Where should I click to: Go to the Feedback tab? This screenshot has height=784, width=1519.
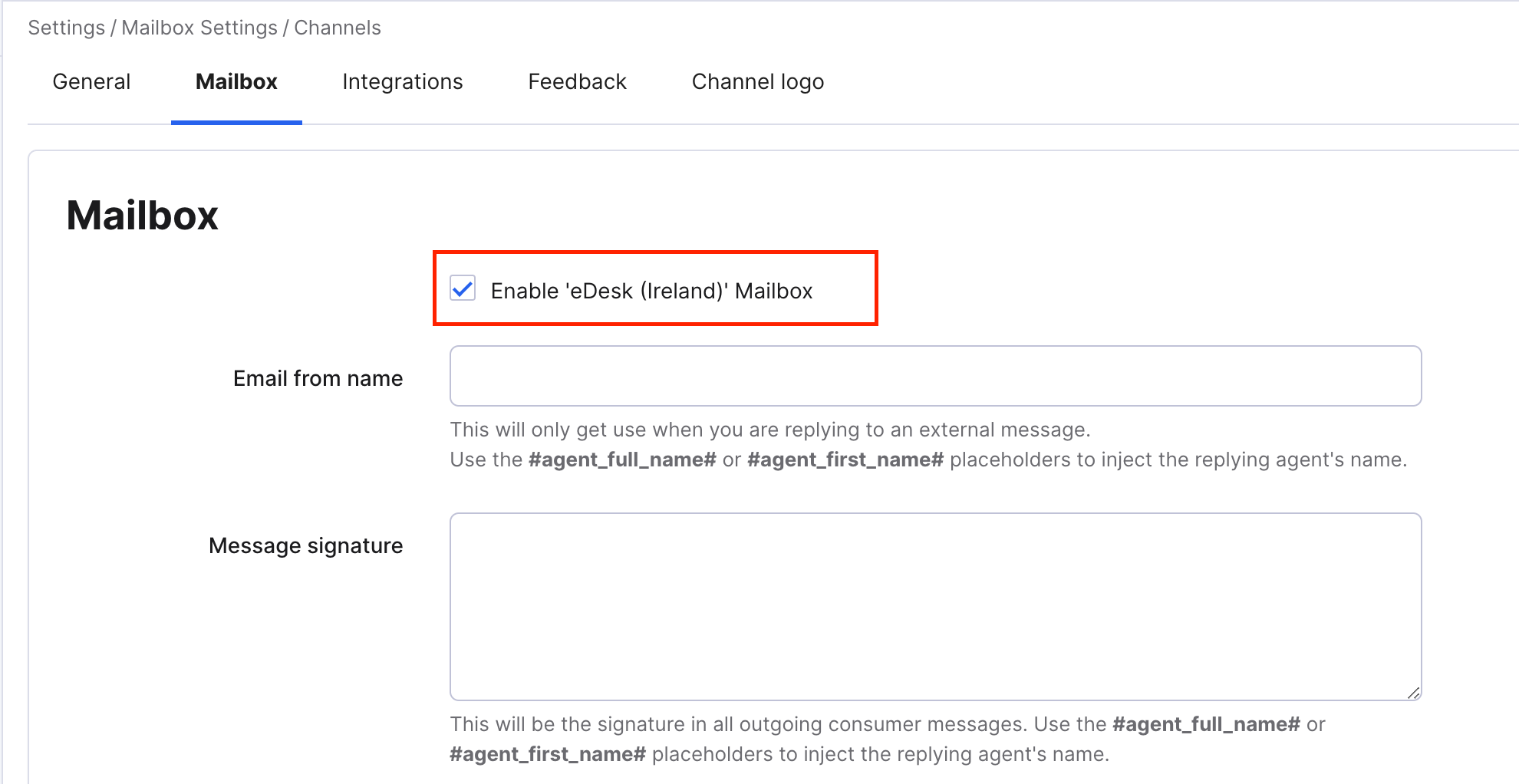[x=577, y=81]
